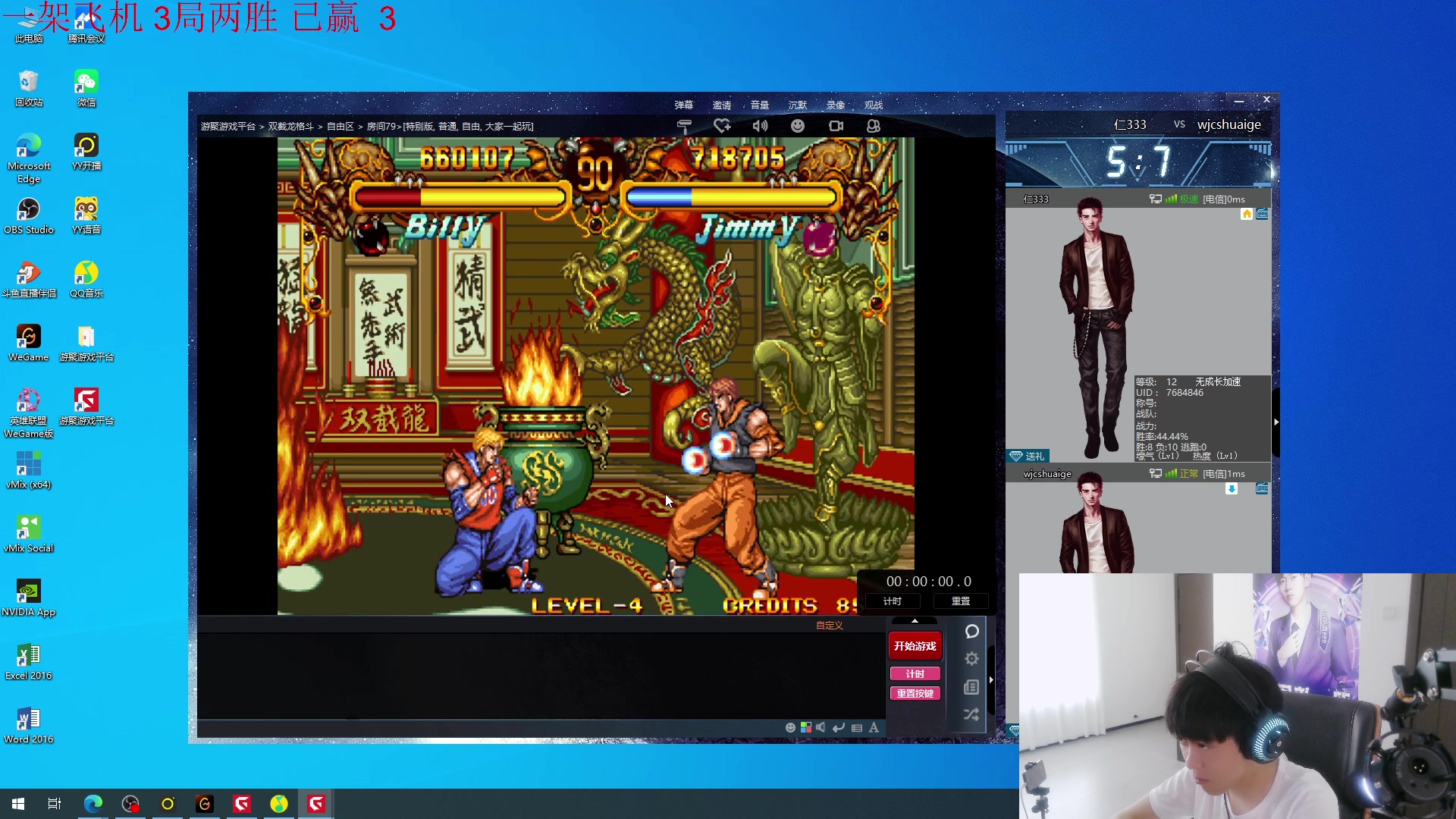Click the 5 : 7 score display

pos(1139,162)
